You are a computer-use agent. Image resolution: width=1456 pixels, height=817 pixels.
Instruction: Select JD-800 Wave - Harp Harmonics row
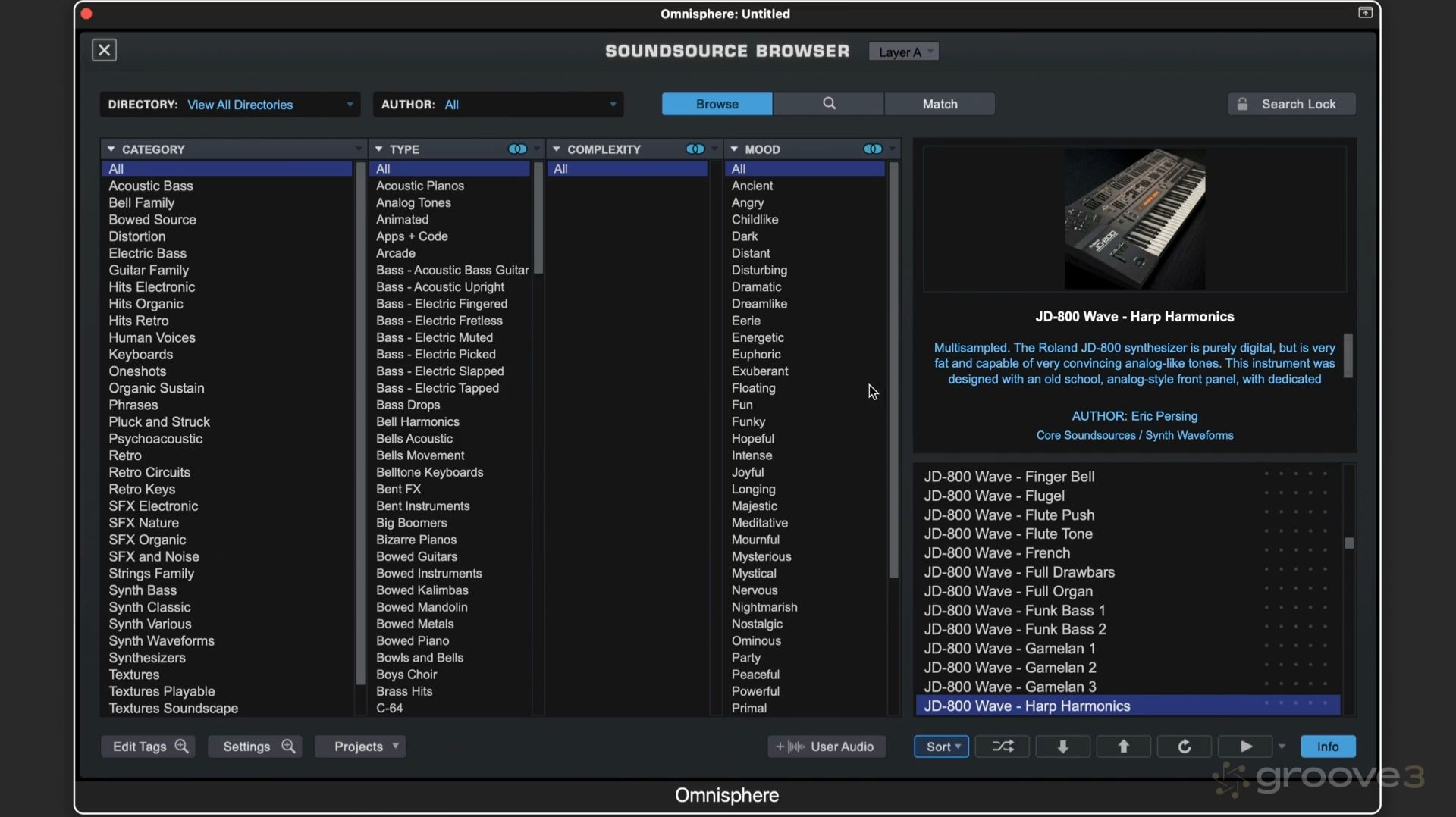tap(1128, 706)
